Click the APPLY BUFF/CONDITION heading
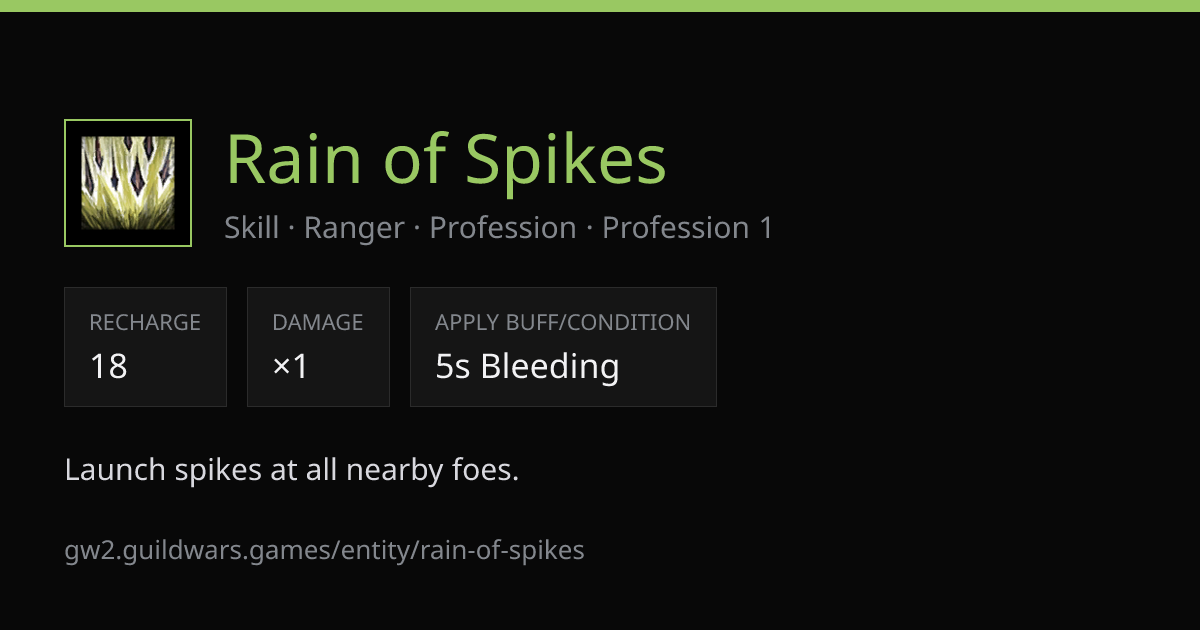Viewport: 1200px width, 630px height. pos(563,322)
